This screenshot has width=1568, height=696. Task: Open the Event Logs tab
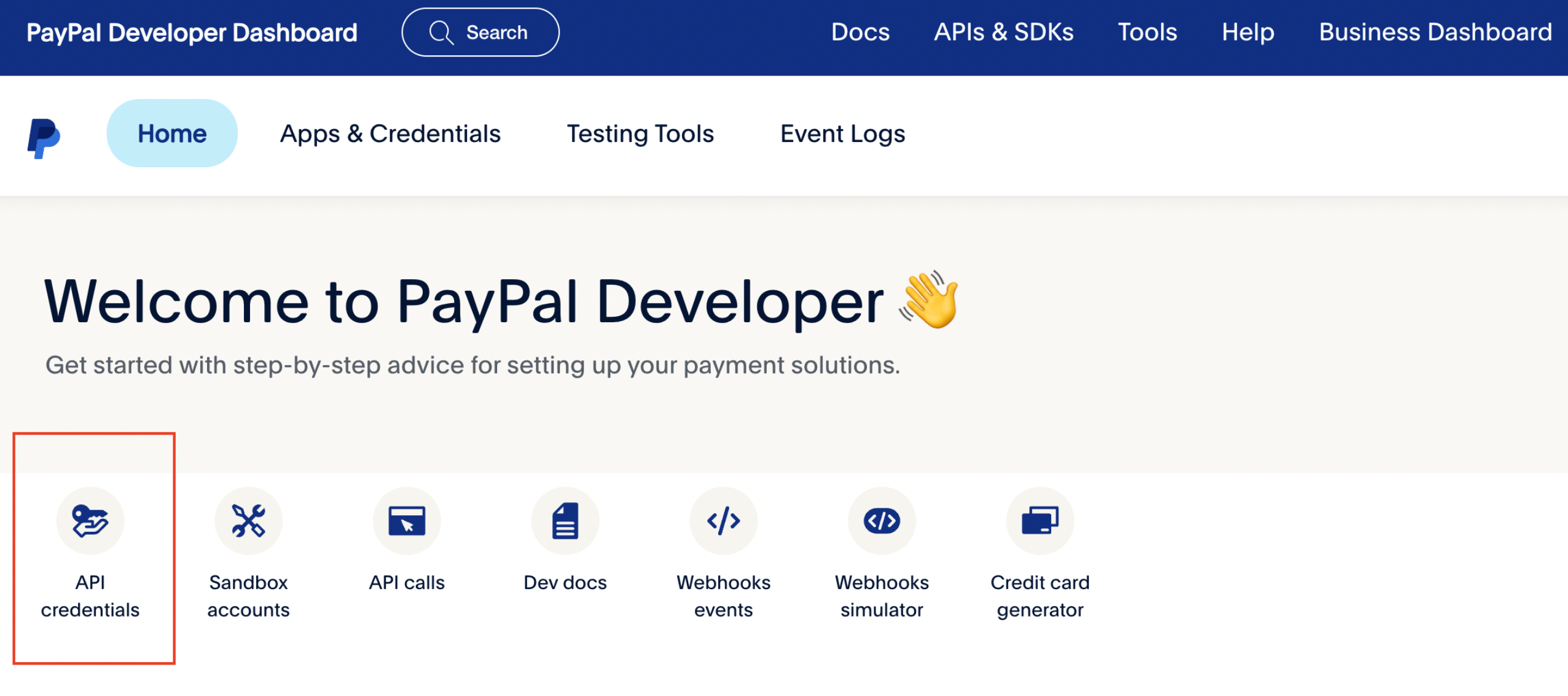842,133
